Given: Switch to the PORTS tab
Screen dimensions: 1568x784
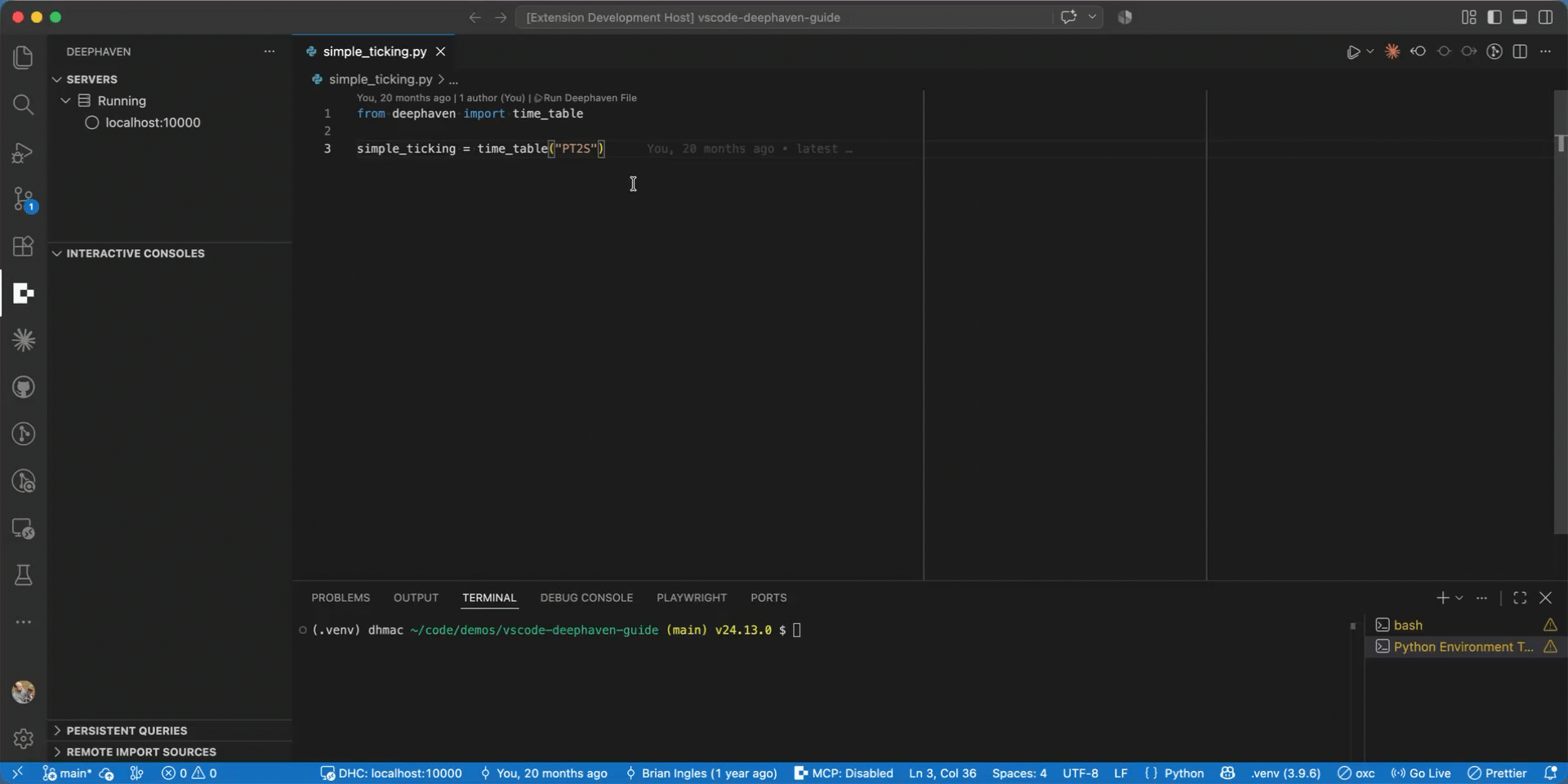Looking at the screenshot, I should tap(768, 598).
